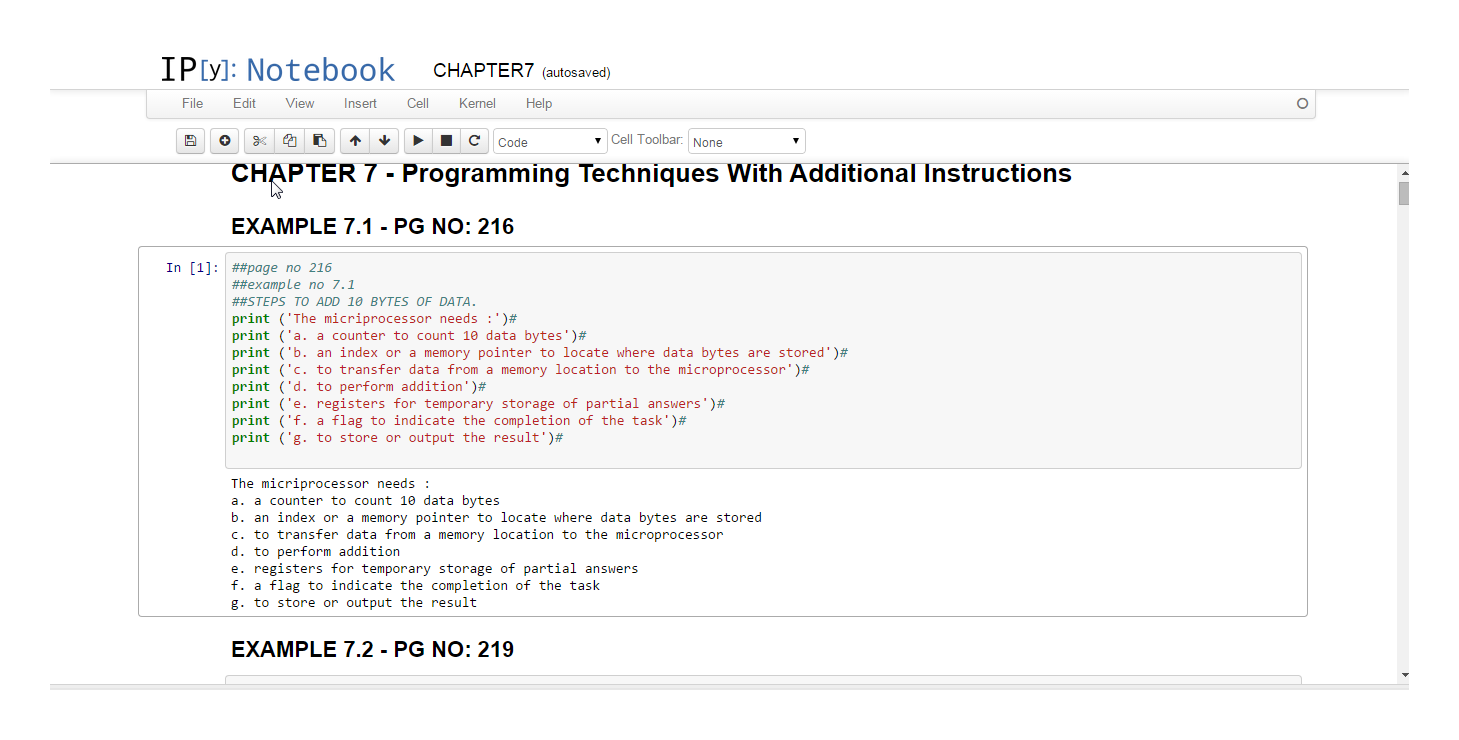
Task: Run the current cell
Action: click(x=418, y=141)
